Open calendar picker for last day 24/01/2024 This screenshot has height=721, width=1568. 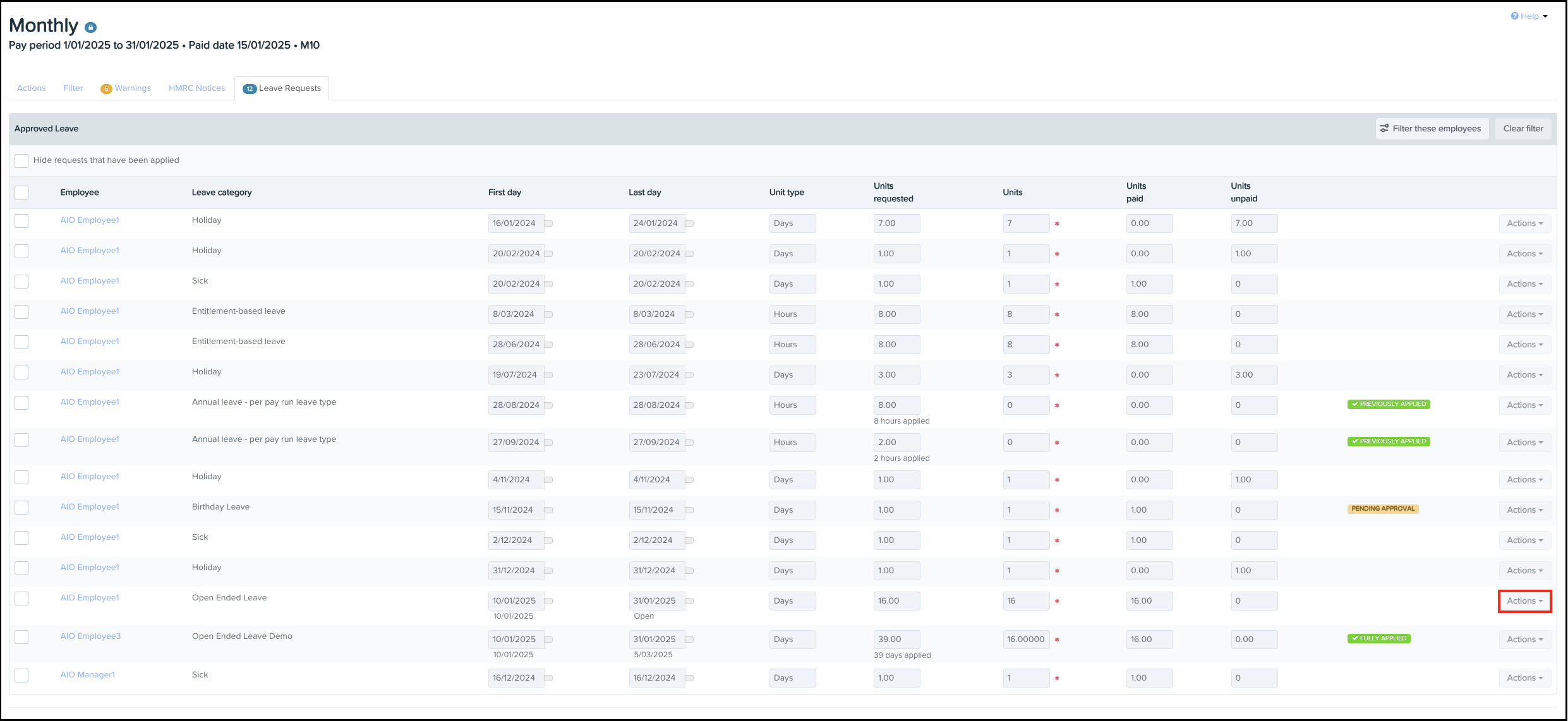coord(689,223)
